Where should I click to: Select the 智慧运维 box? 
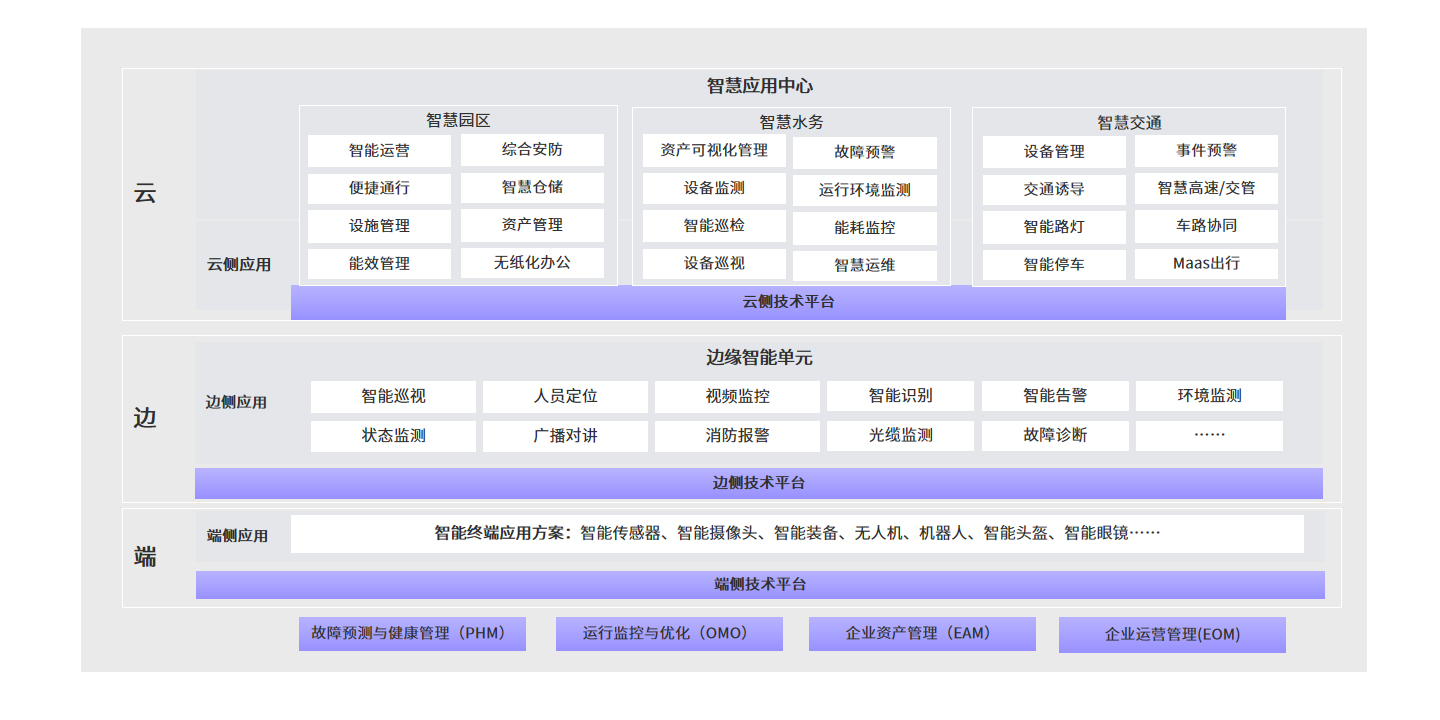coord(865,266)
